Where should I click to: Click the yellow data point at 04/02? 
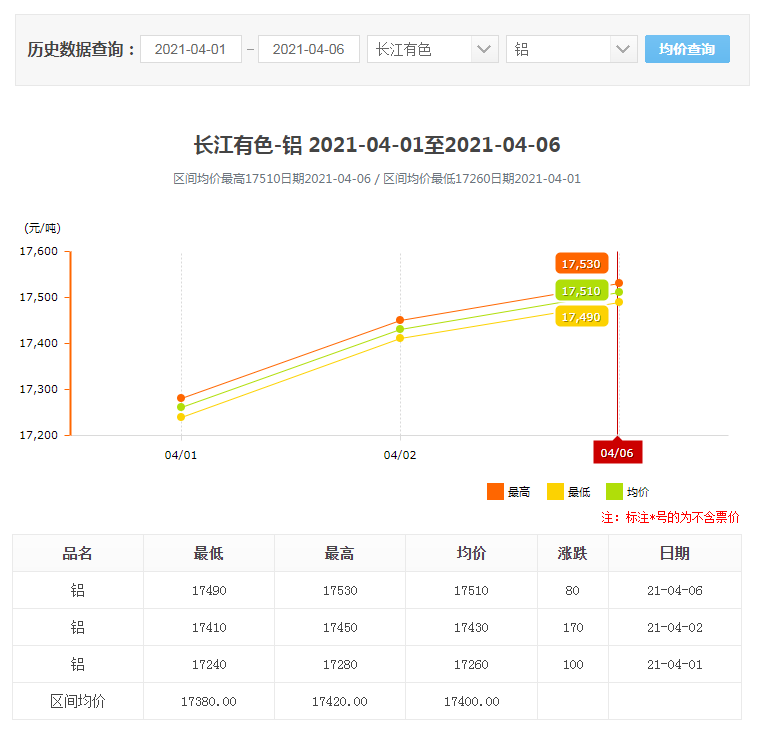(400, 338)
